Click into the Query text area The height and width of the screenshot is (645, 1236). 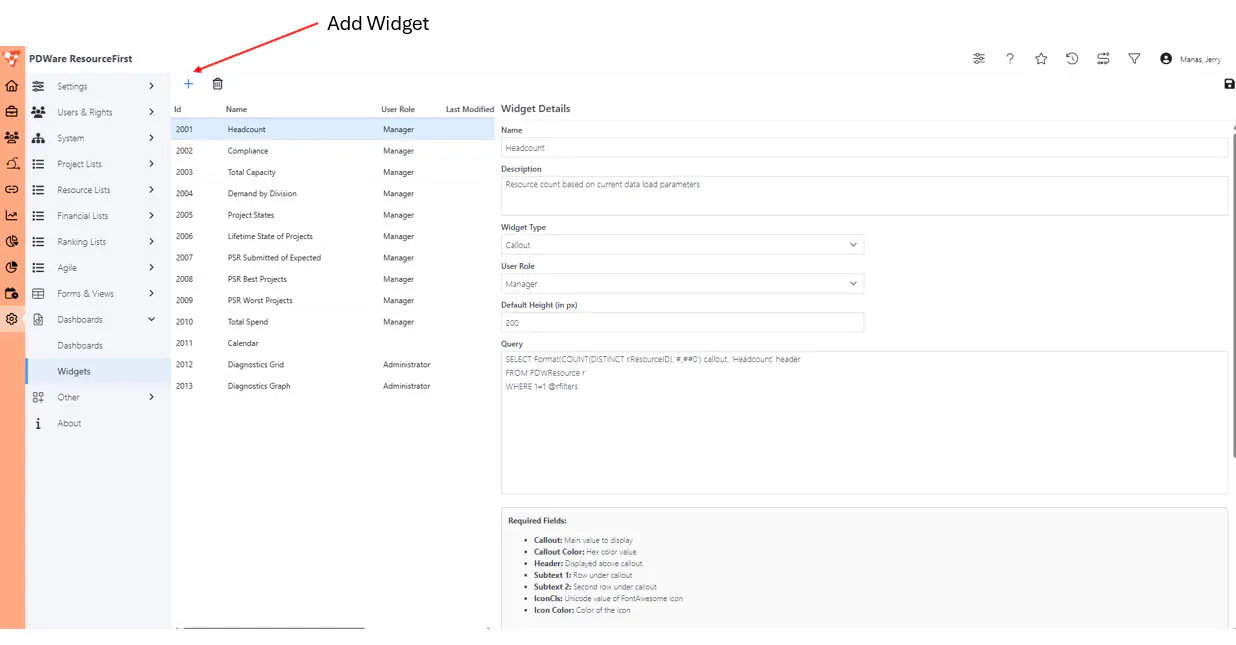(864, 422)
